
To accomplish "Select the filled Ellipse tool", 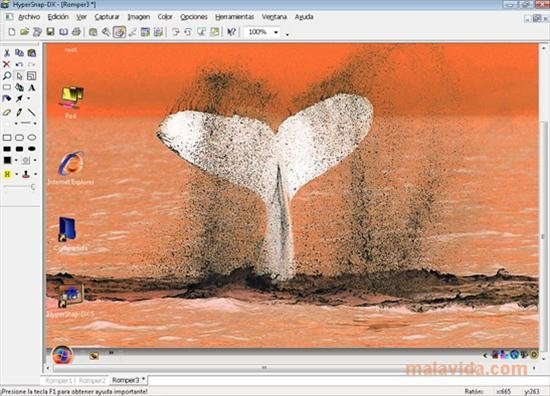I will coord(32,149).
